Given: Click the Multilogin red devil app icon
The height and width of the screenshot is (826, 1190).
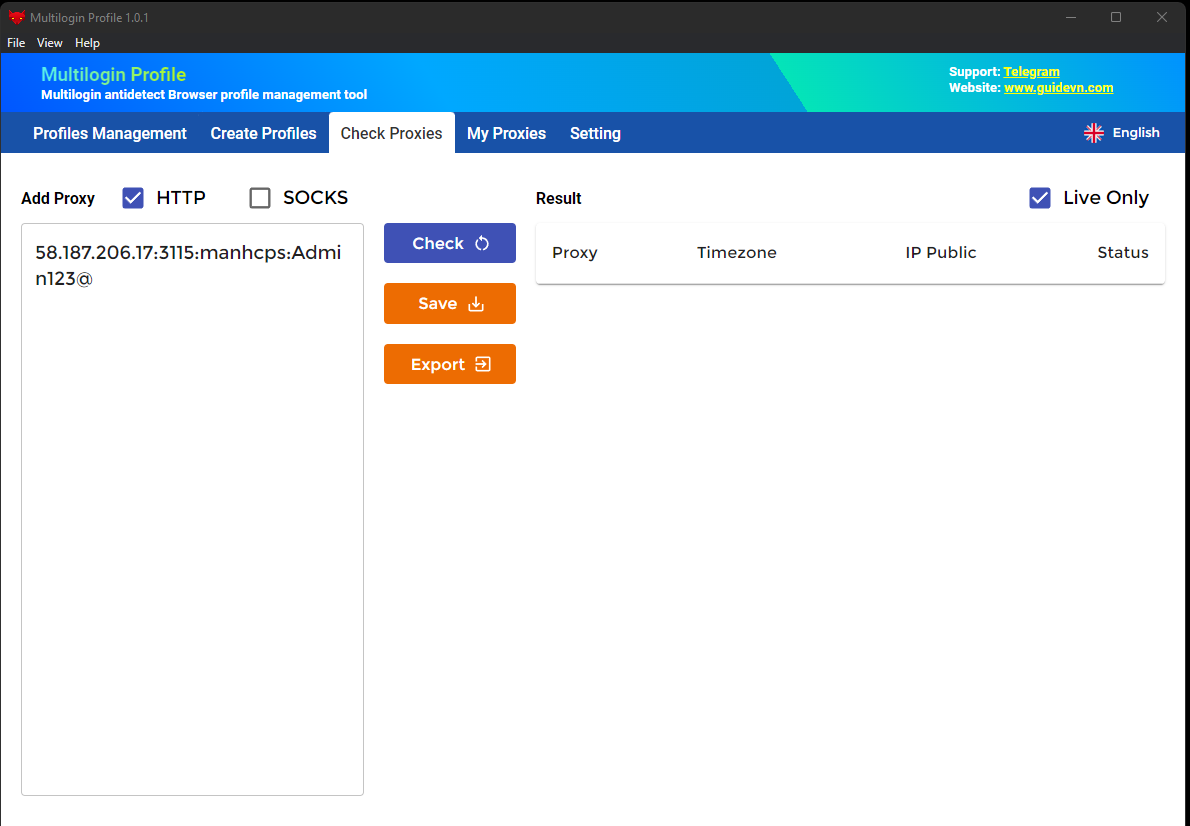Looking at the screenshot, I should coord(16,17).
